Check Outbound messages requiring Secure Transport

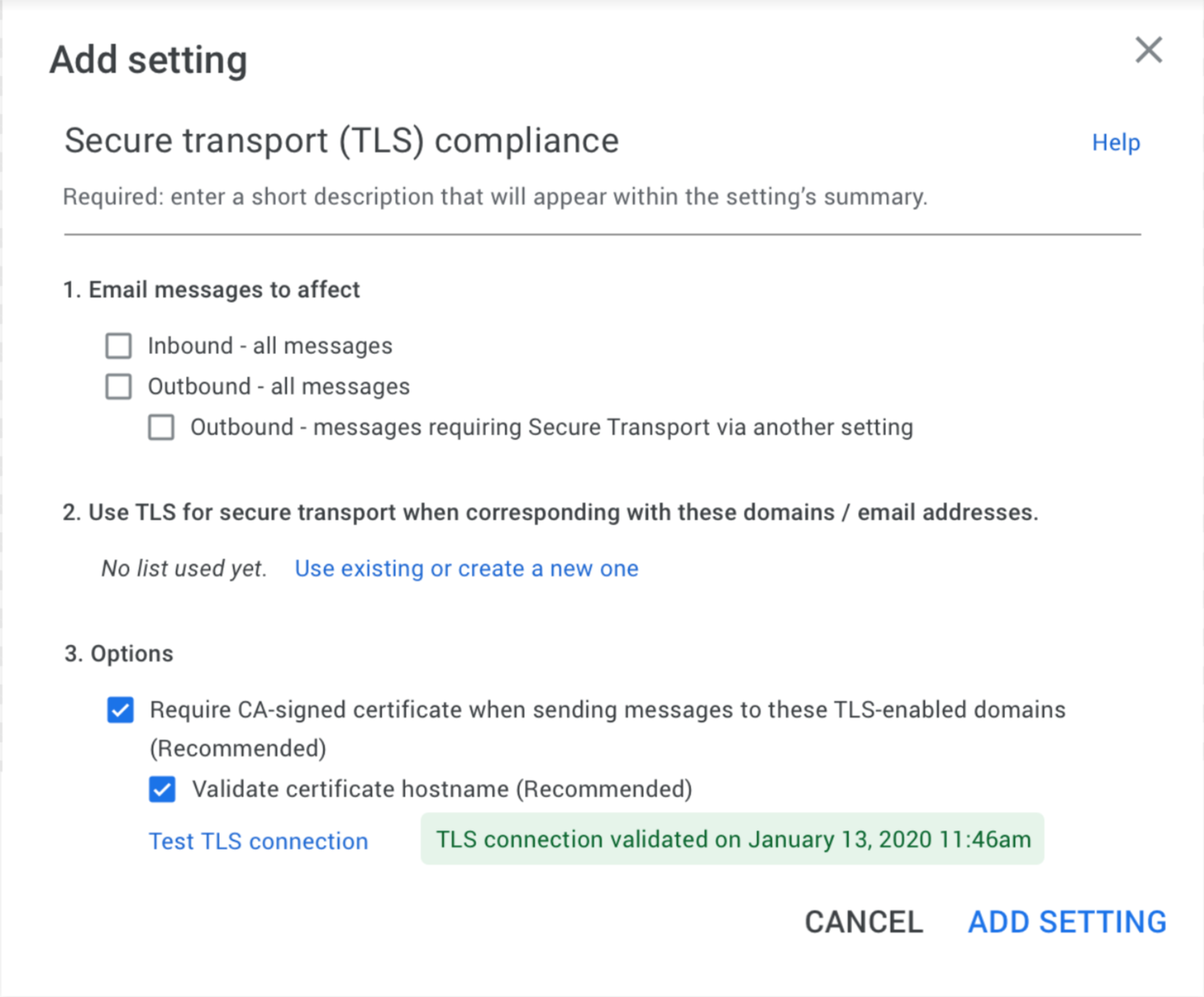[161, 427]
